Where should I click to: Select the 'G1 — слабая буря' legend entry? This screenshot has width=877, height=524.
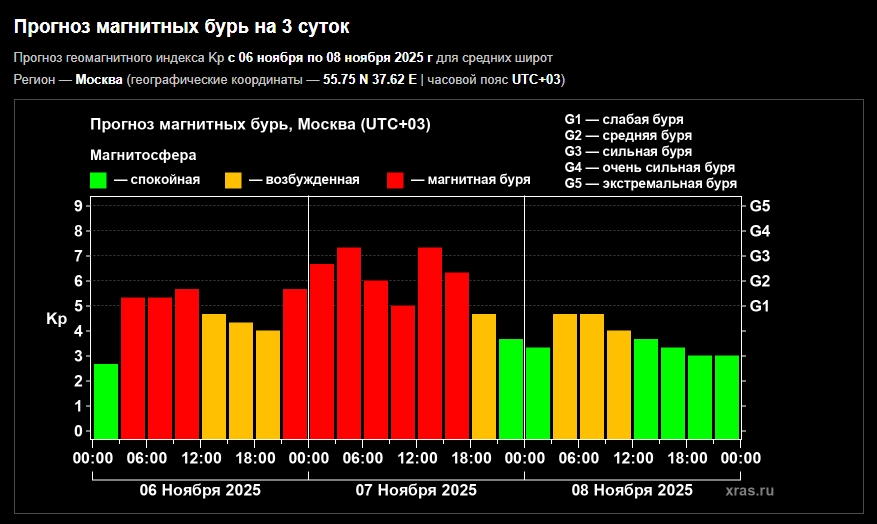[625, 120]
